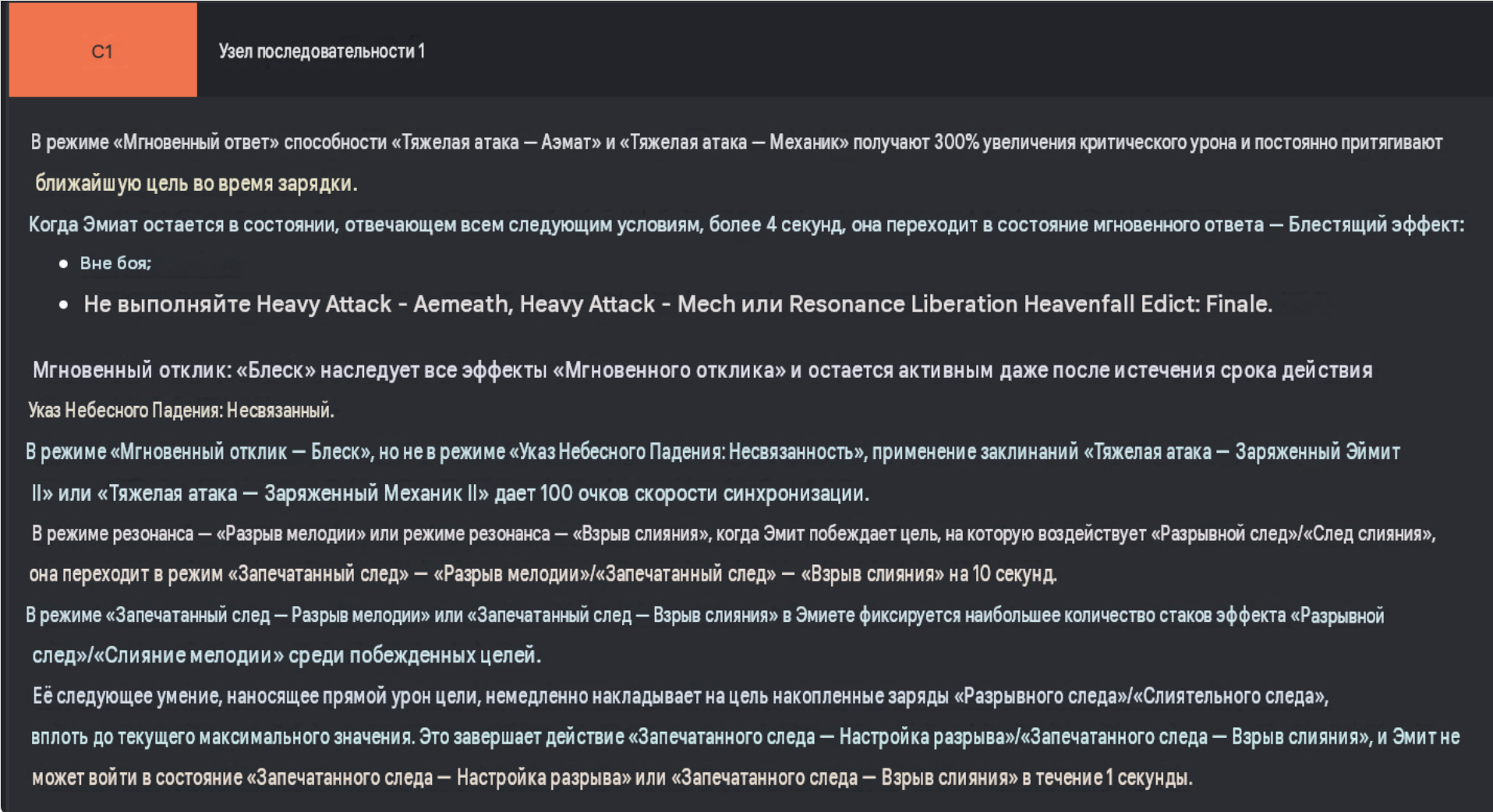The width and height of the screenshot is (1493, 812).
Task: Click the line about 100 очков скорости синхронизации
Action: (451, 493)
